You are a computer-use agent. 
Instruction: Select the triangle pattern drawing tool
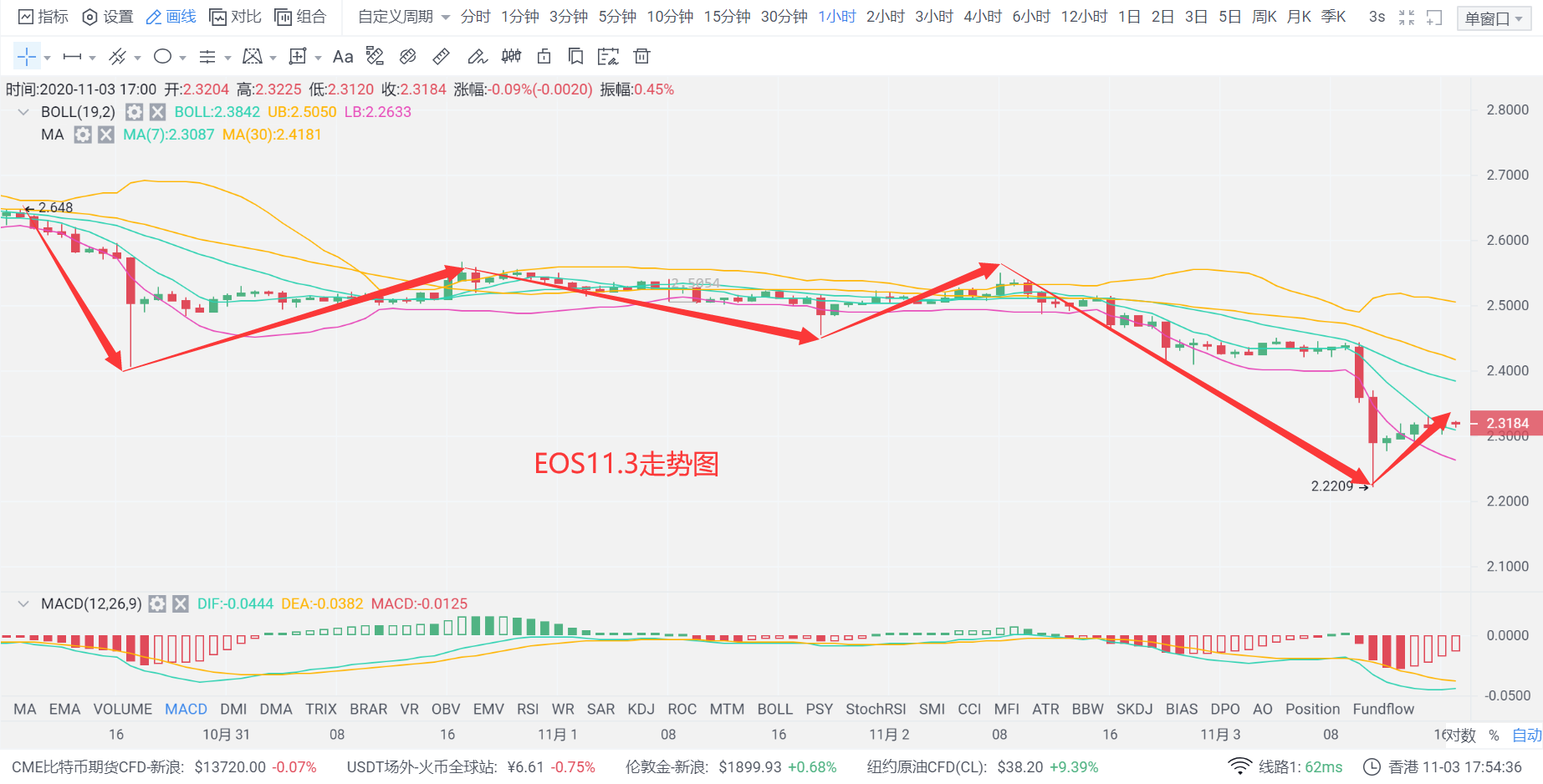252,56
